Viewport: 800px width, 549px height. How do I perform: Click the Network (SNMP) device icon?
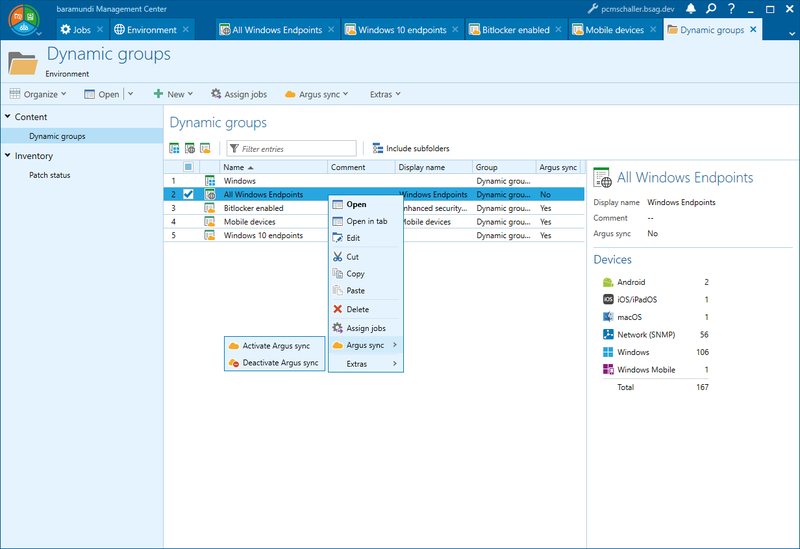click(608, 335)
